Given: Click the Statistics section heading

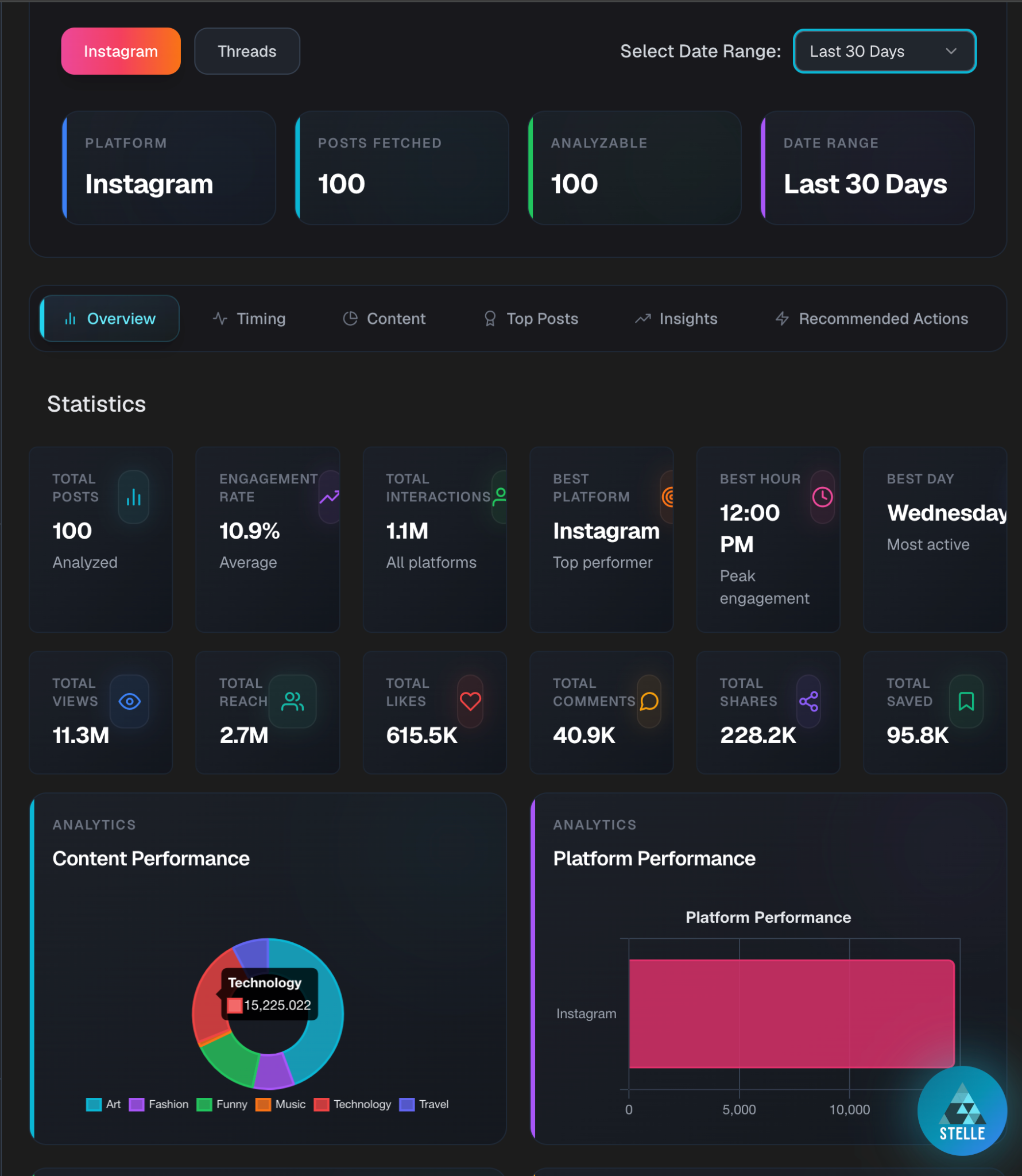Looking at the screenshot, I should pyautogui.click(x=96, y=404).
